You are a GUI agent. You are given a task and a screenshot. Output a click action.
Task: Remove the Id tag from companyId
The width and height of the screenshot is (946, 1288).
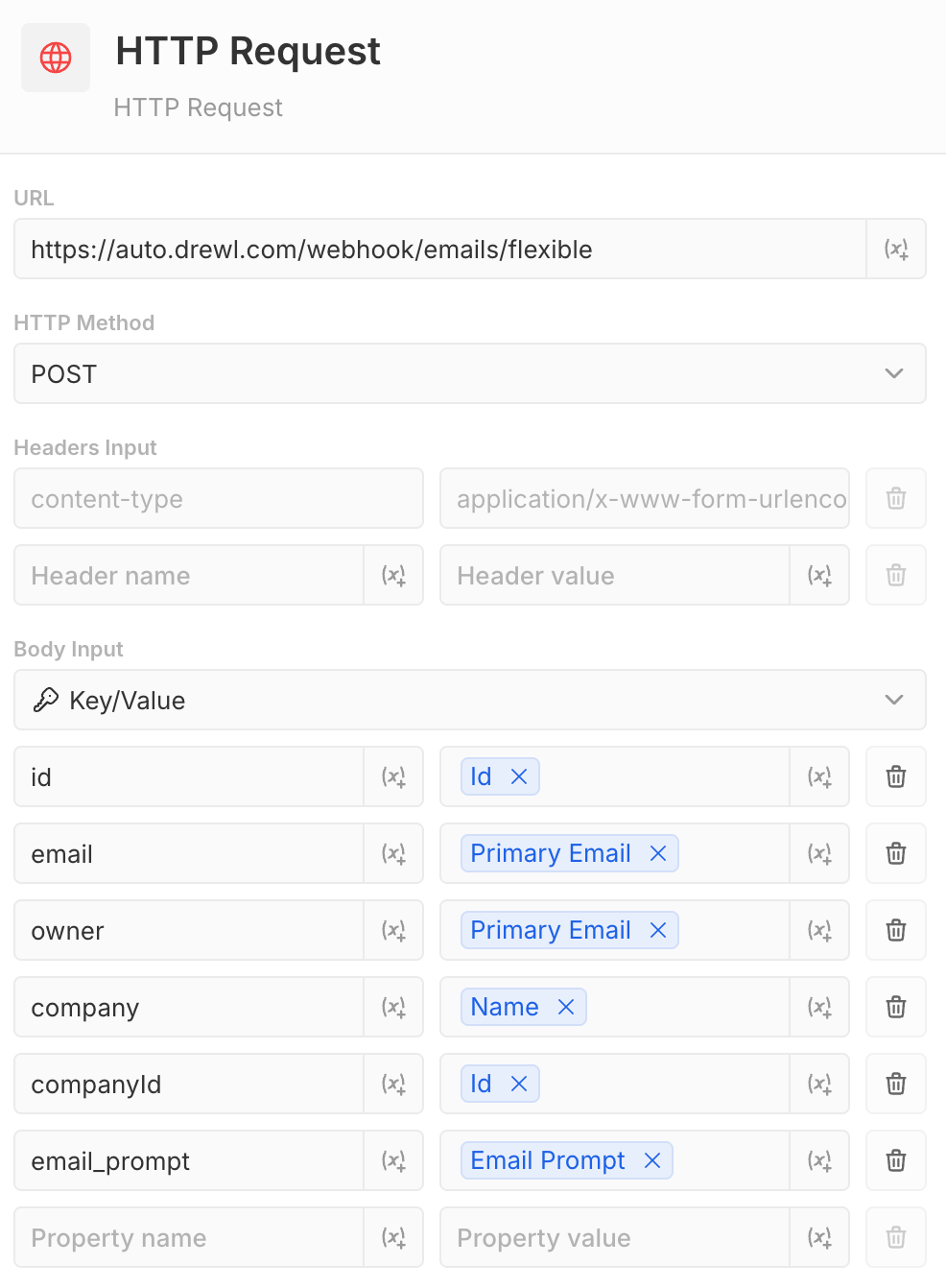519,1084
